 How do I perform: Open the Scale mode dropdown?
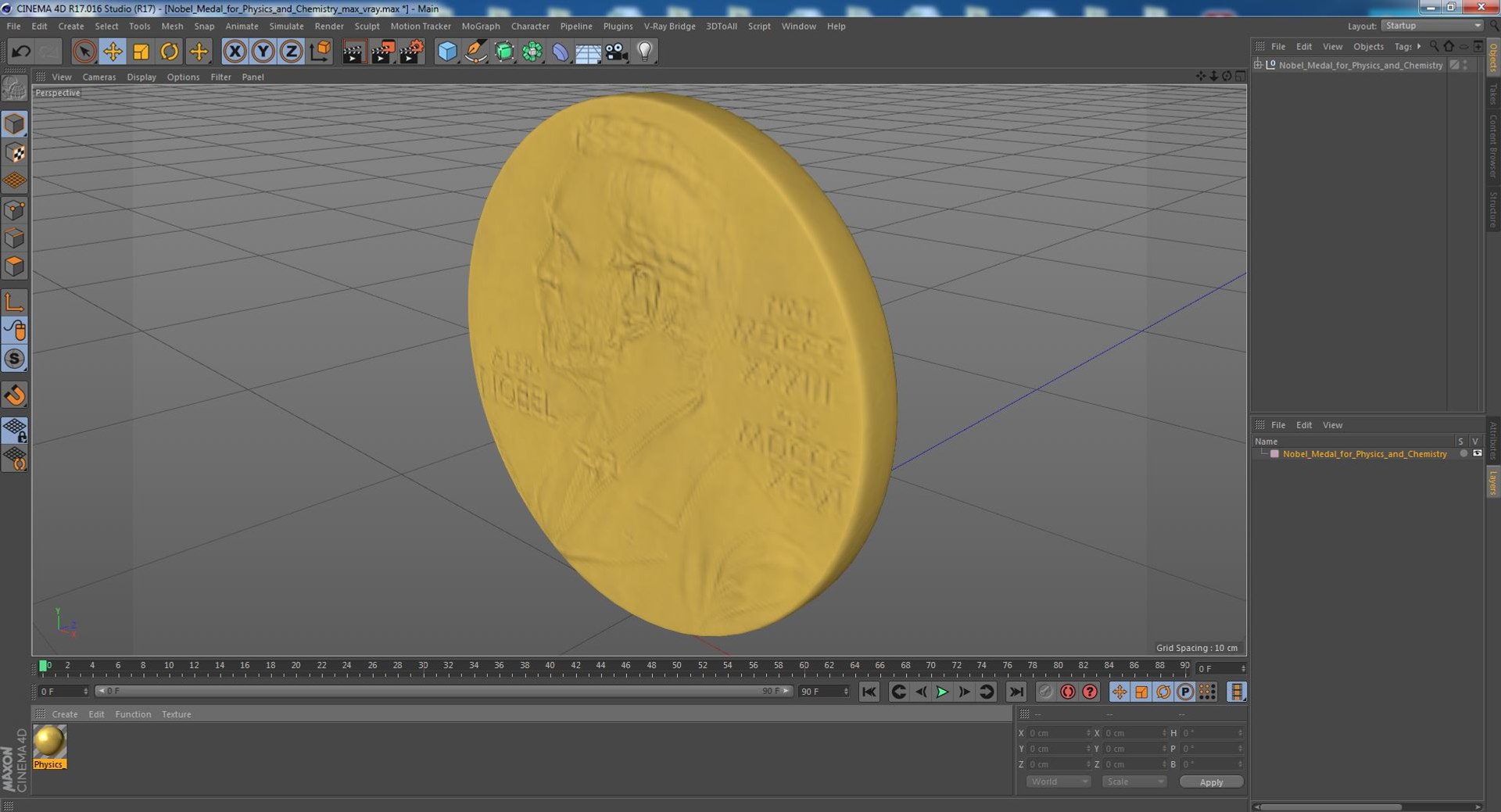tap(1134, 782)
